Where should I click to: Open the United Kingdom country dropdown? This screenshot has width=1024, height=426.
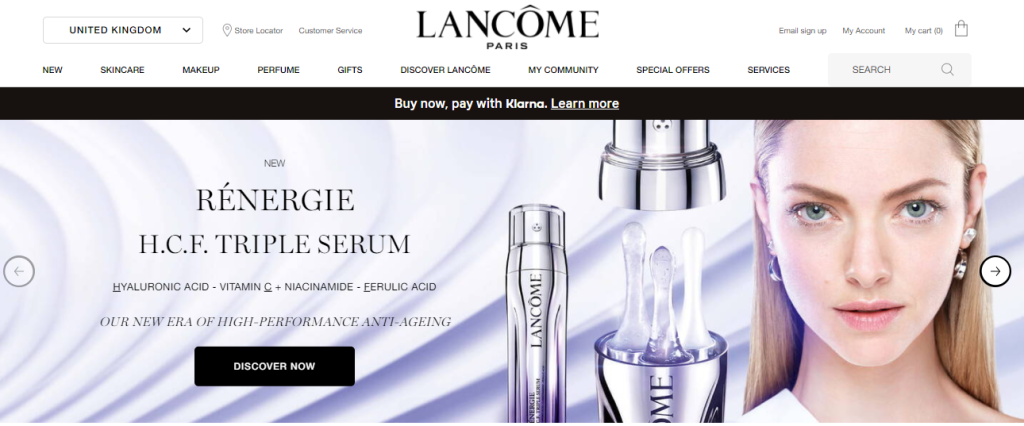pyautogui.click(x=123, y=30)
